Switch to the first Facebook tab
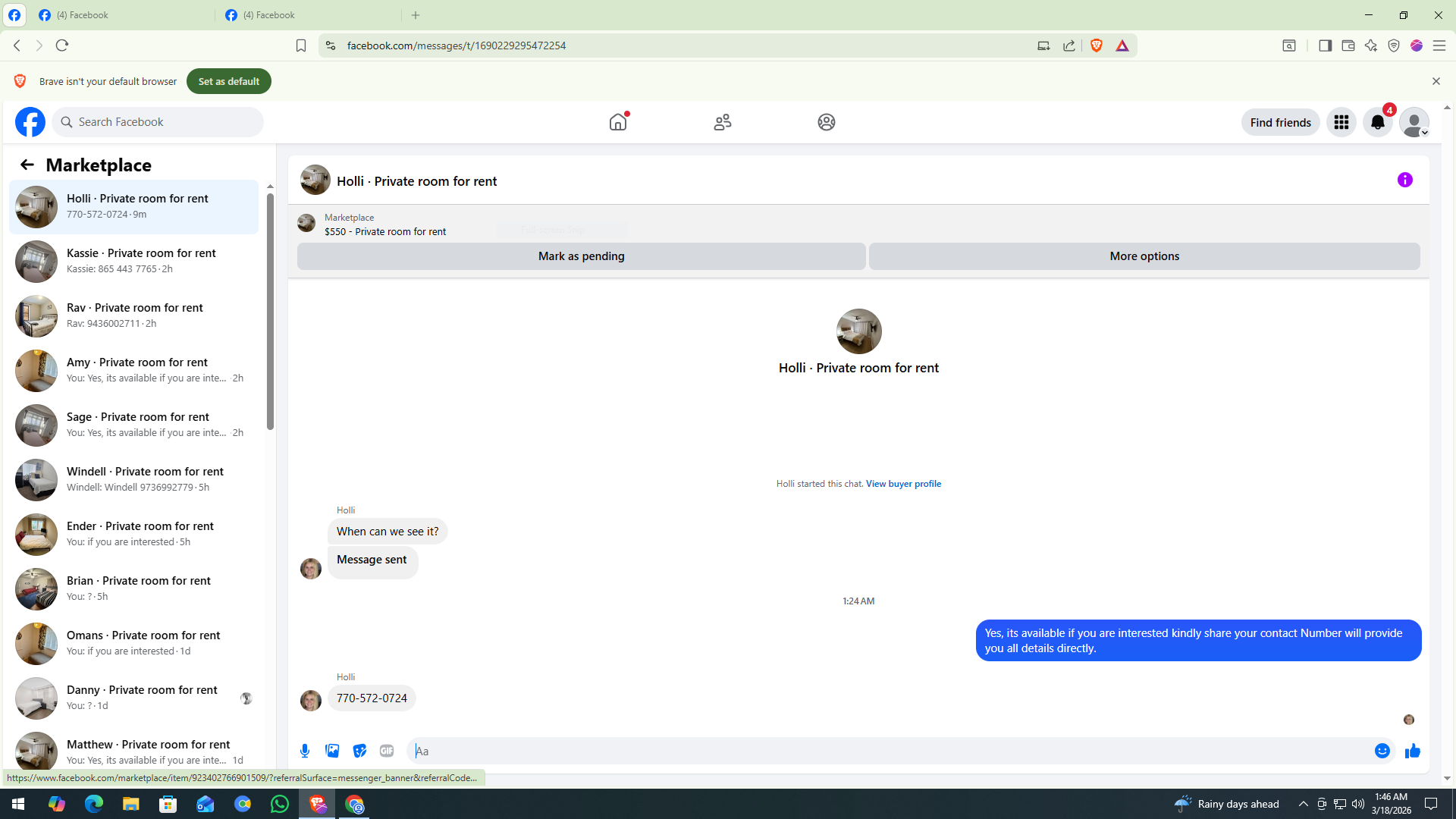This screenshot has height=819, width=1456. (x=121, y=15)
